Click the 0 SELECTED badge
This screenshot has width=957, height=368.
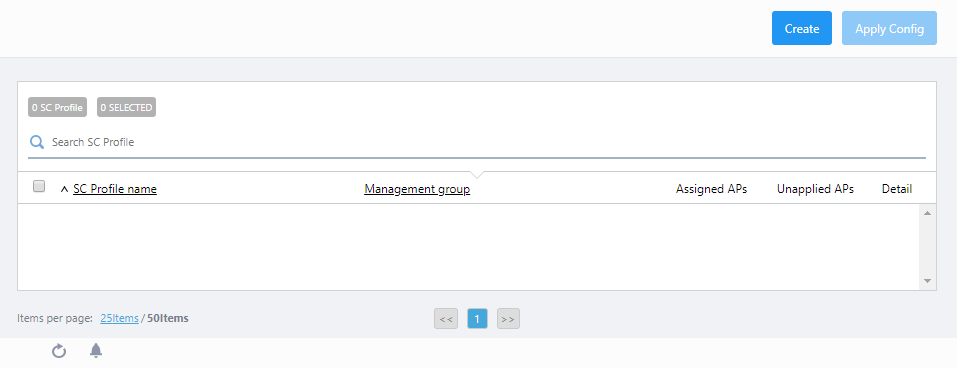[126, 107]
